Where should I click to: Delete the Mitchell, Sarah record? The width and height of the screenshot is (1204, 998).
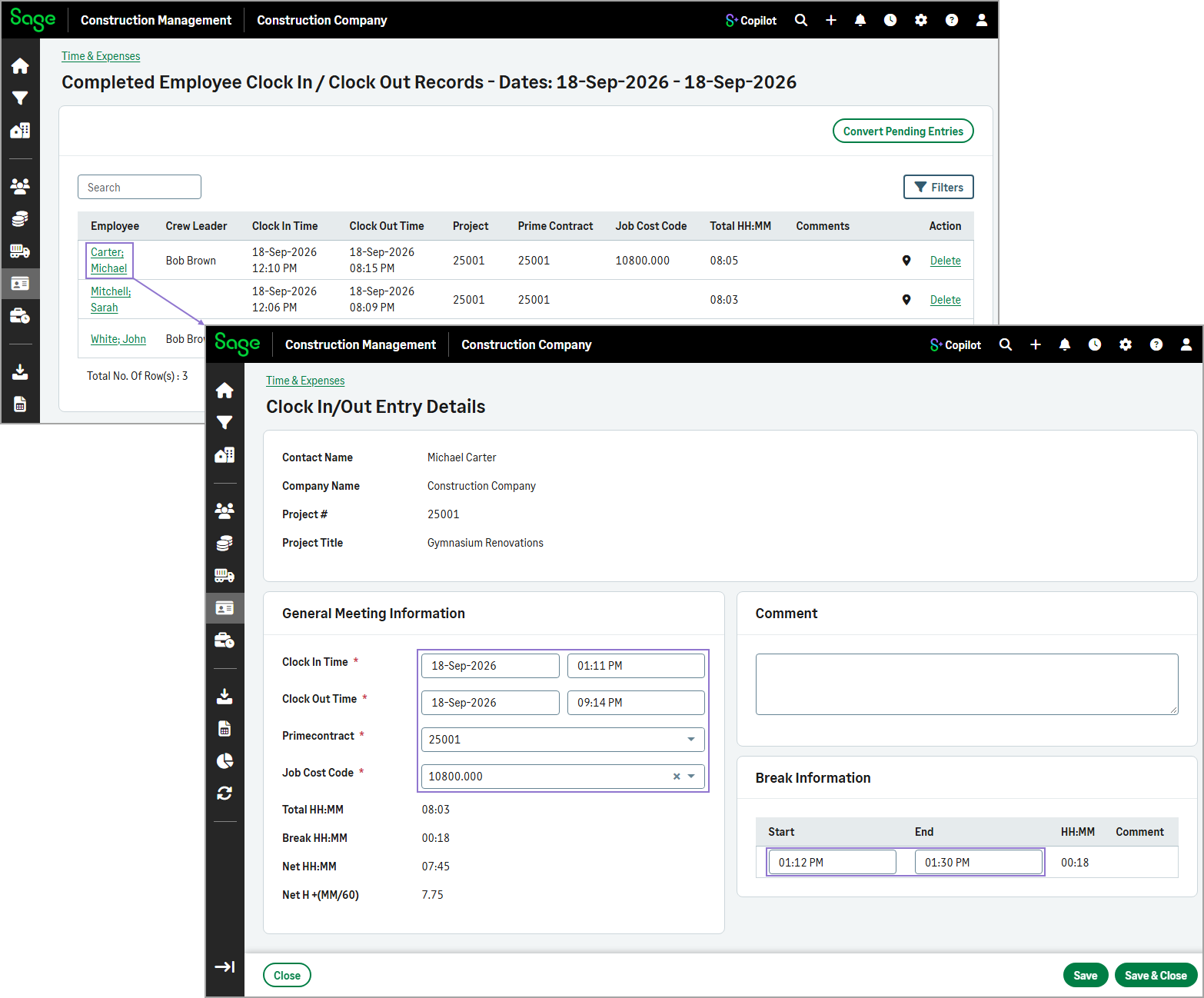[945, 300]
